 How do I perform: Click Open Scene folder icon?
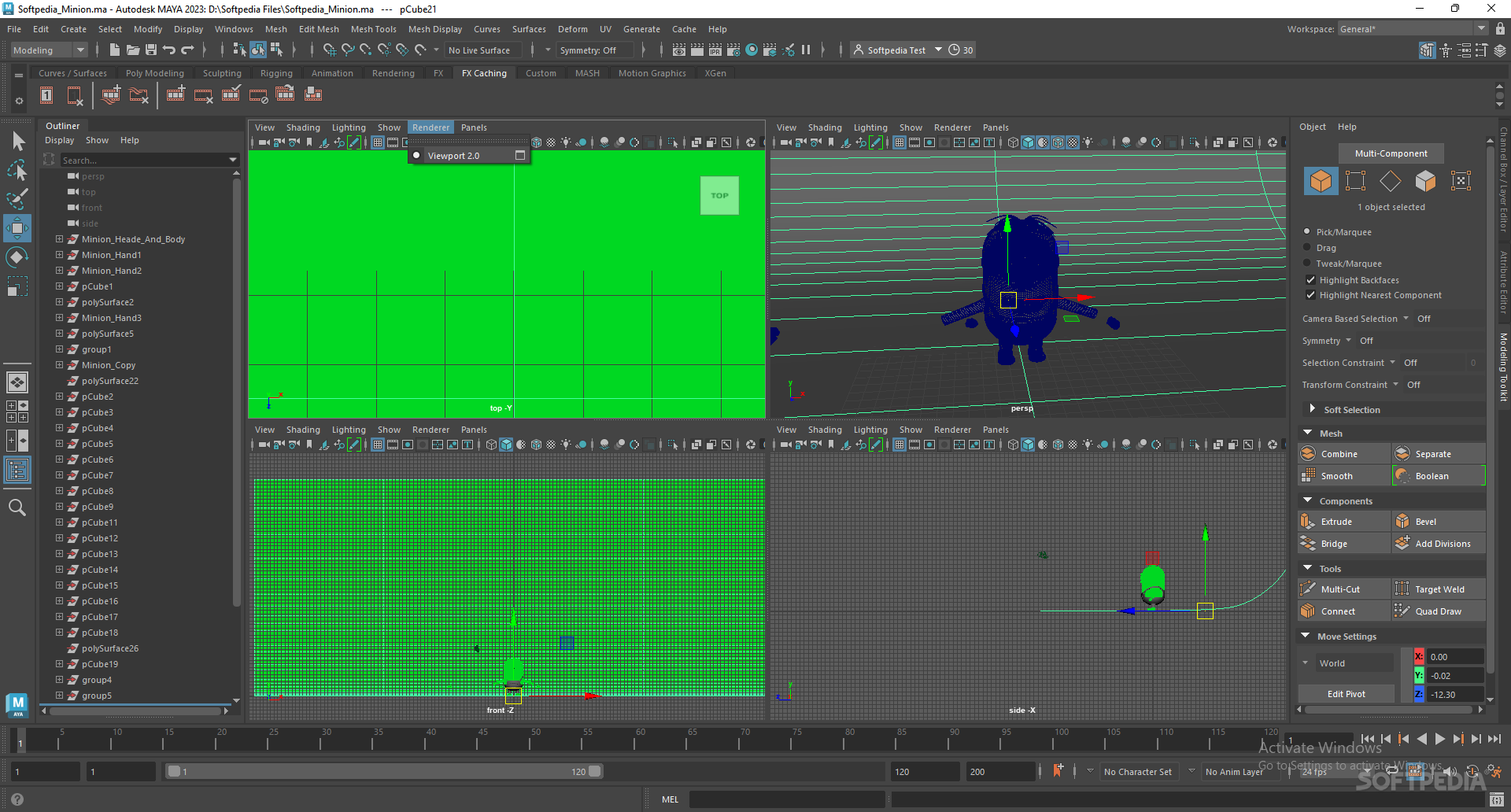tap(133, 50)
